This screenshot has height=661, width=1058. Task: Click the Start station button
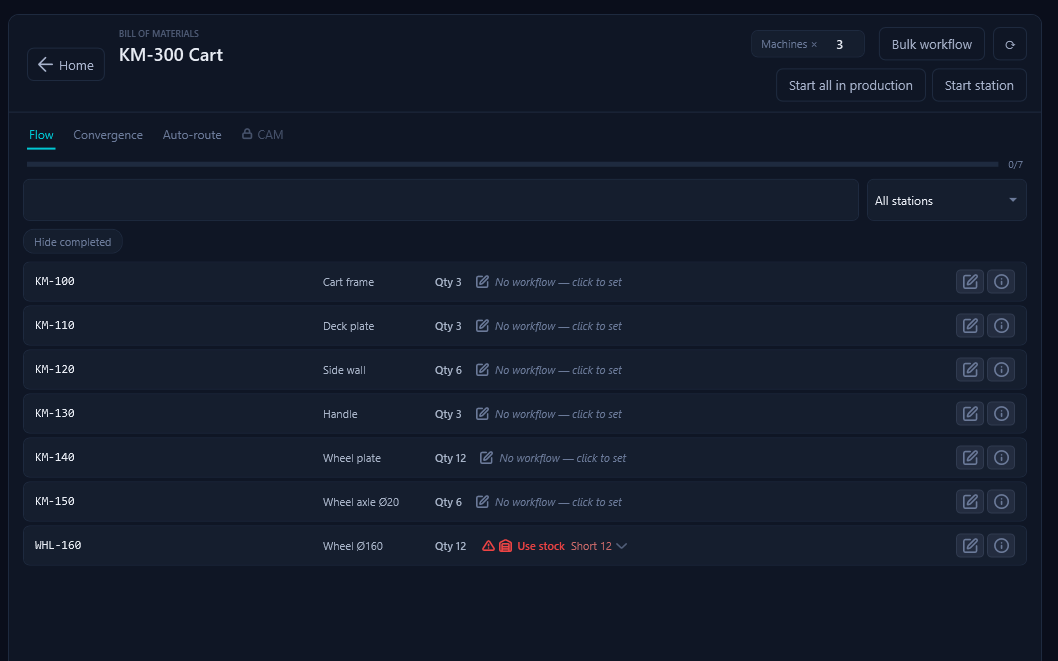point(979,86)
